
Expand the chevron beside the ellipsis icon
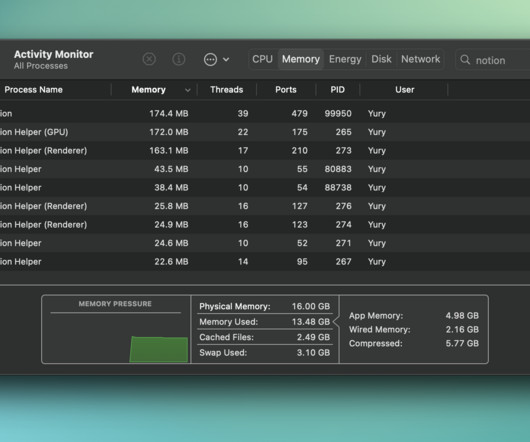pos(226,60)
